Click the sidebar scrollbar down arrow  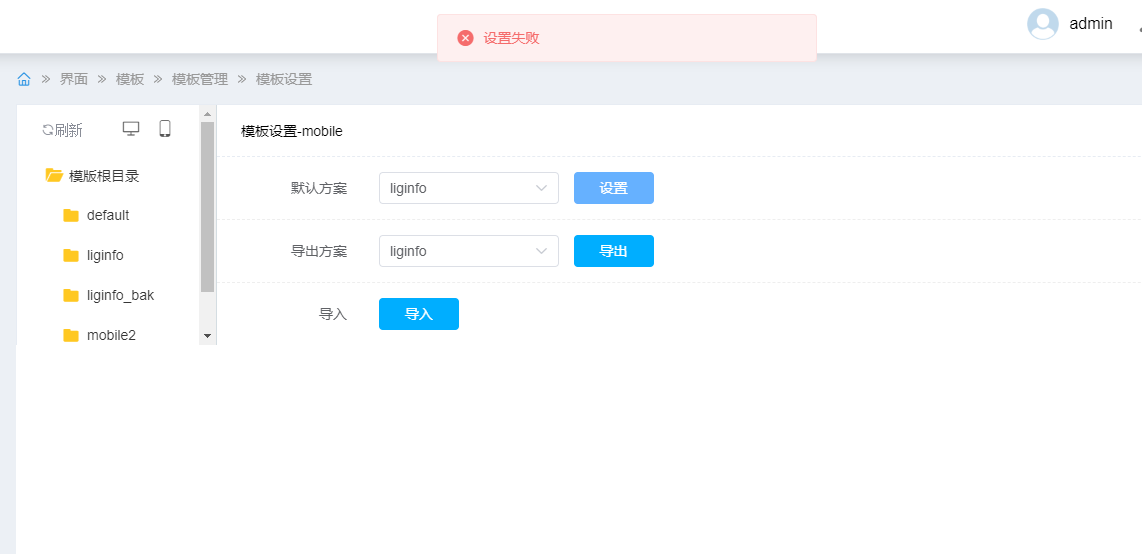(208, 336)
